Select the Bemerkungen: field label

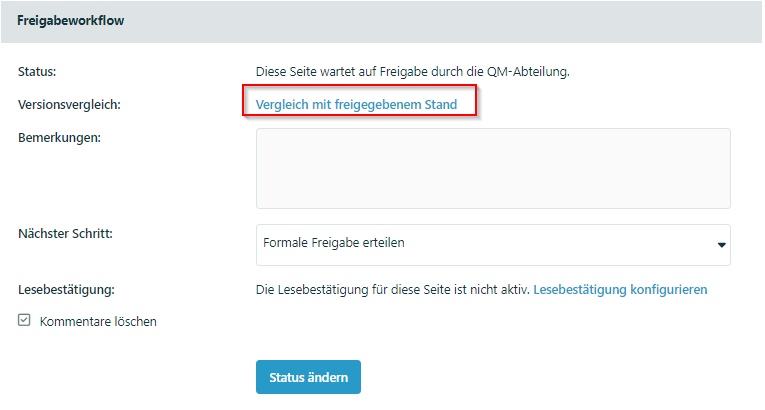point(60,138)
